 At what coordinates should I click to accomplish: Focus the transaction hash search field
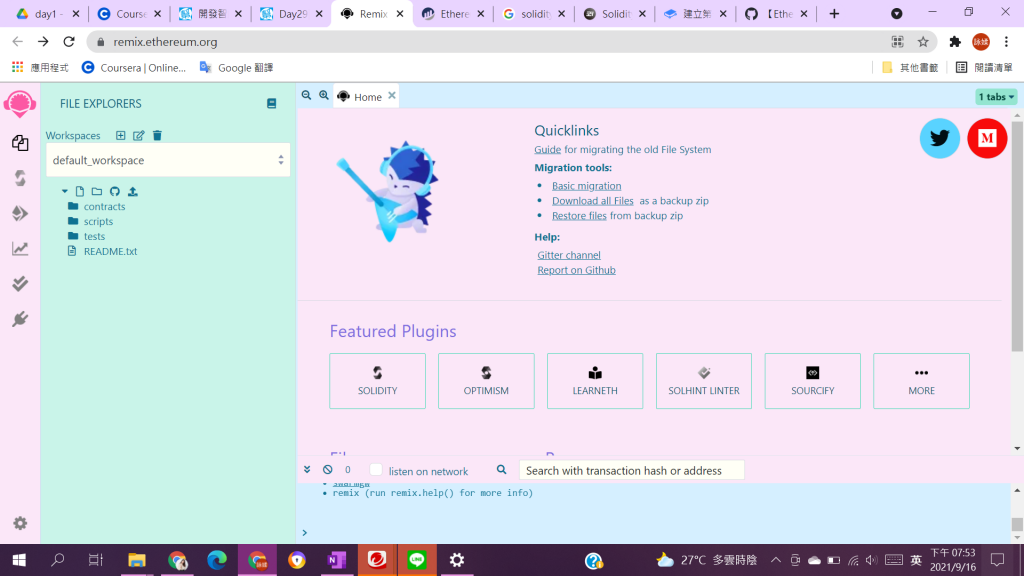[632, 470]
